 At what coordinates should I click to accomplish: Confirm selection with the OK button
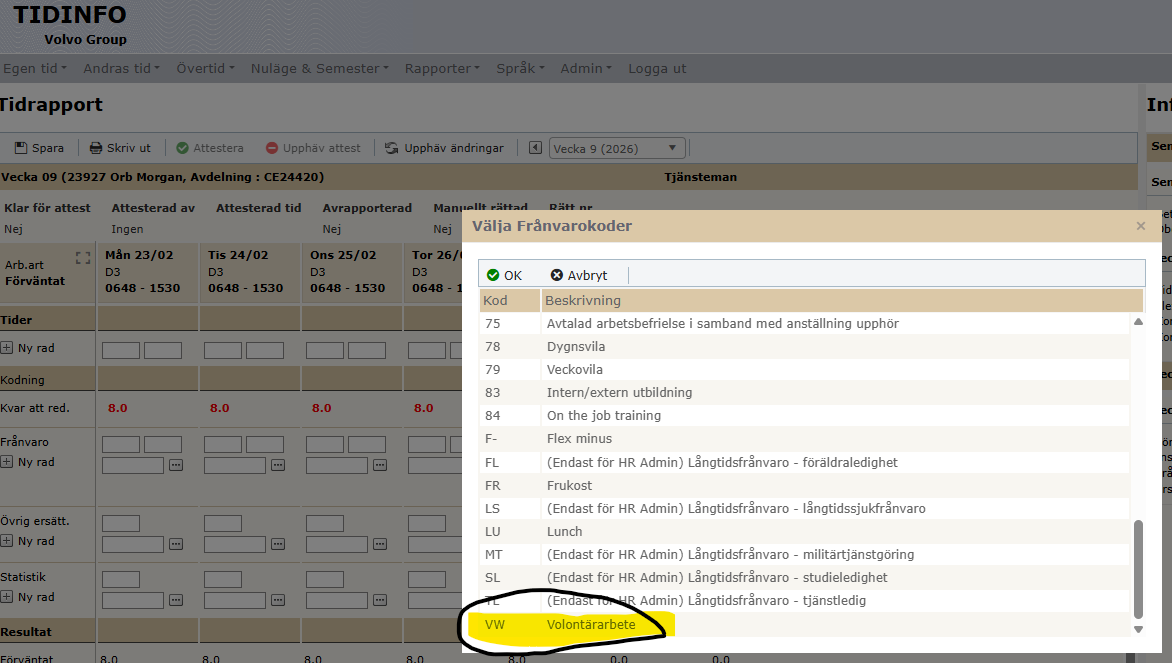coord(504,275)
